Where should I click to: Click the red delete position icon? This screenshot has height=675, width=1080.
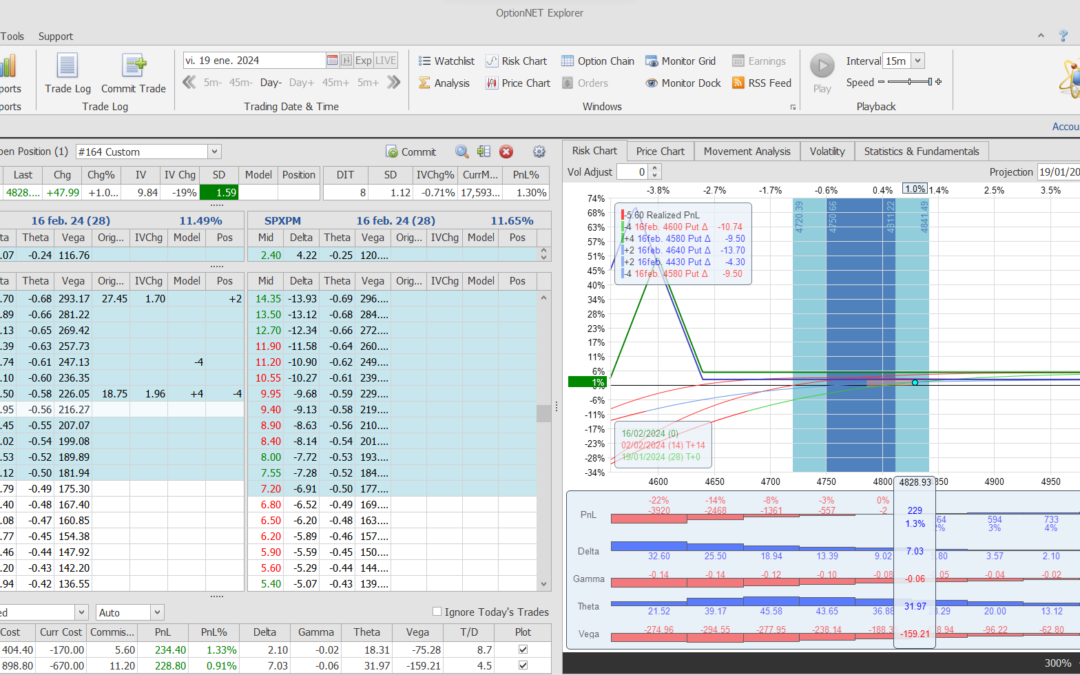point(506,152)
